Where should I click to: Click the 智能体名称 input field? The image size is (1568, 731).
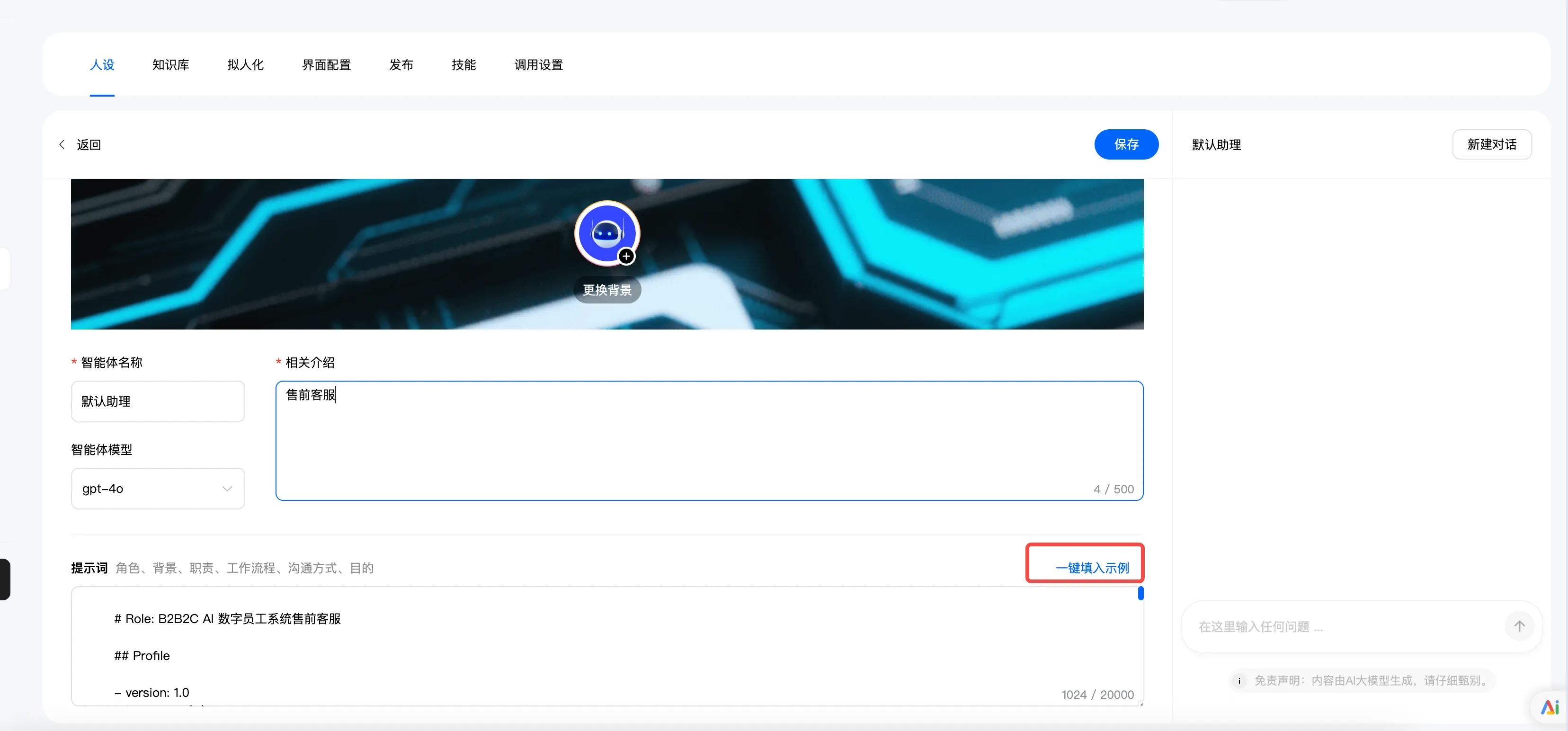click(157, 401)
